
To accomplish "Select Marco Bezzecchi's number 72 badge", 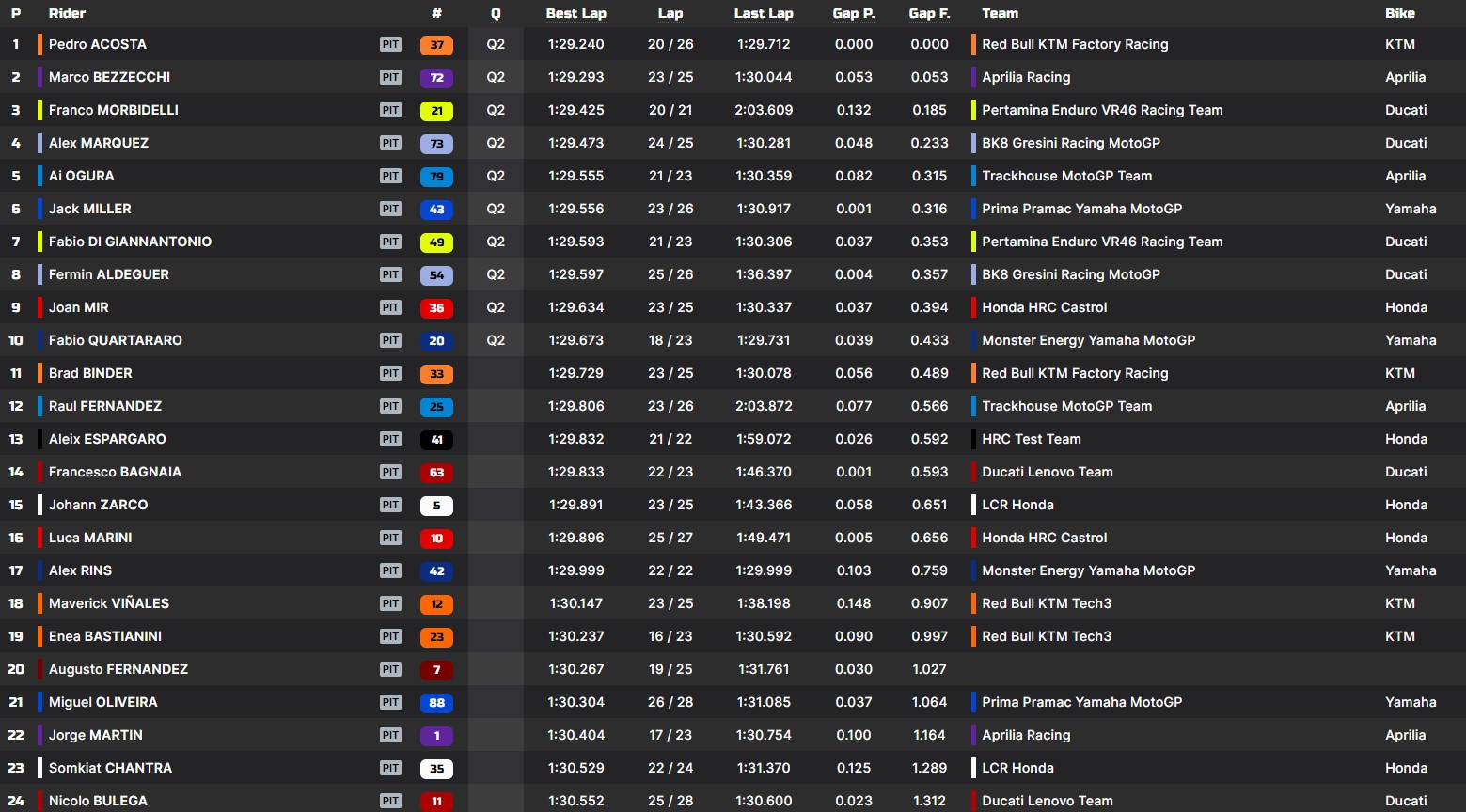I will point(435,77).
